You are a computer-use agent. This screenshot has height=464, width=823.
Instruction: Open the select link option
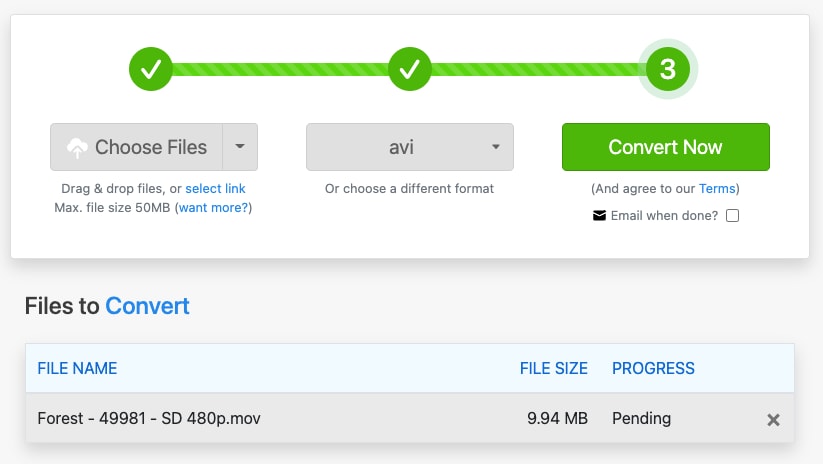(215, 188)
